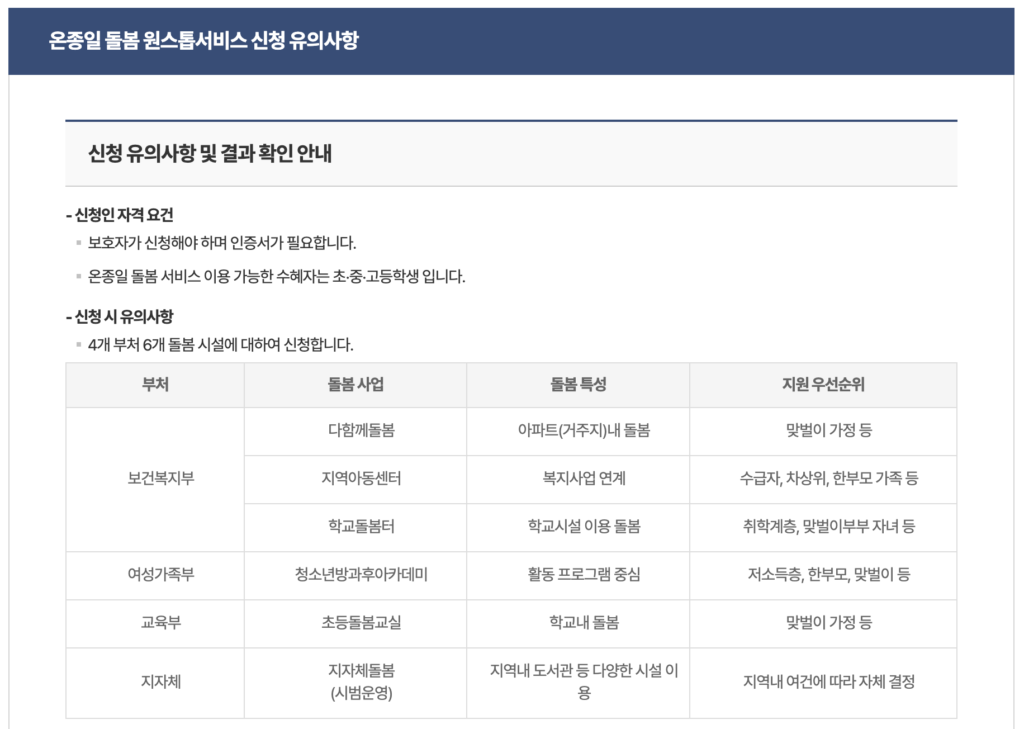Image resolution: width=1024 pixels, height=729 pixels.
Task: Click the 돌봄 특성 column header
Action: 578,385
